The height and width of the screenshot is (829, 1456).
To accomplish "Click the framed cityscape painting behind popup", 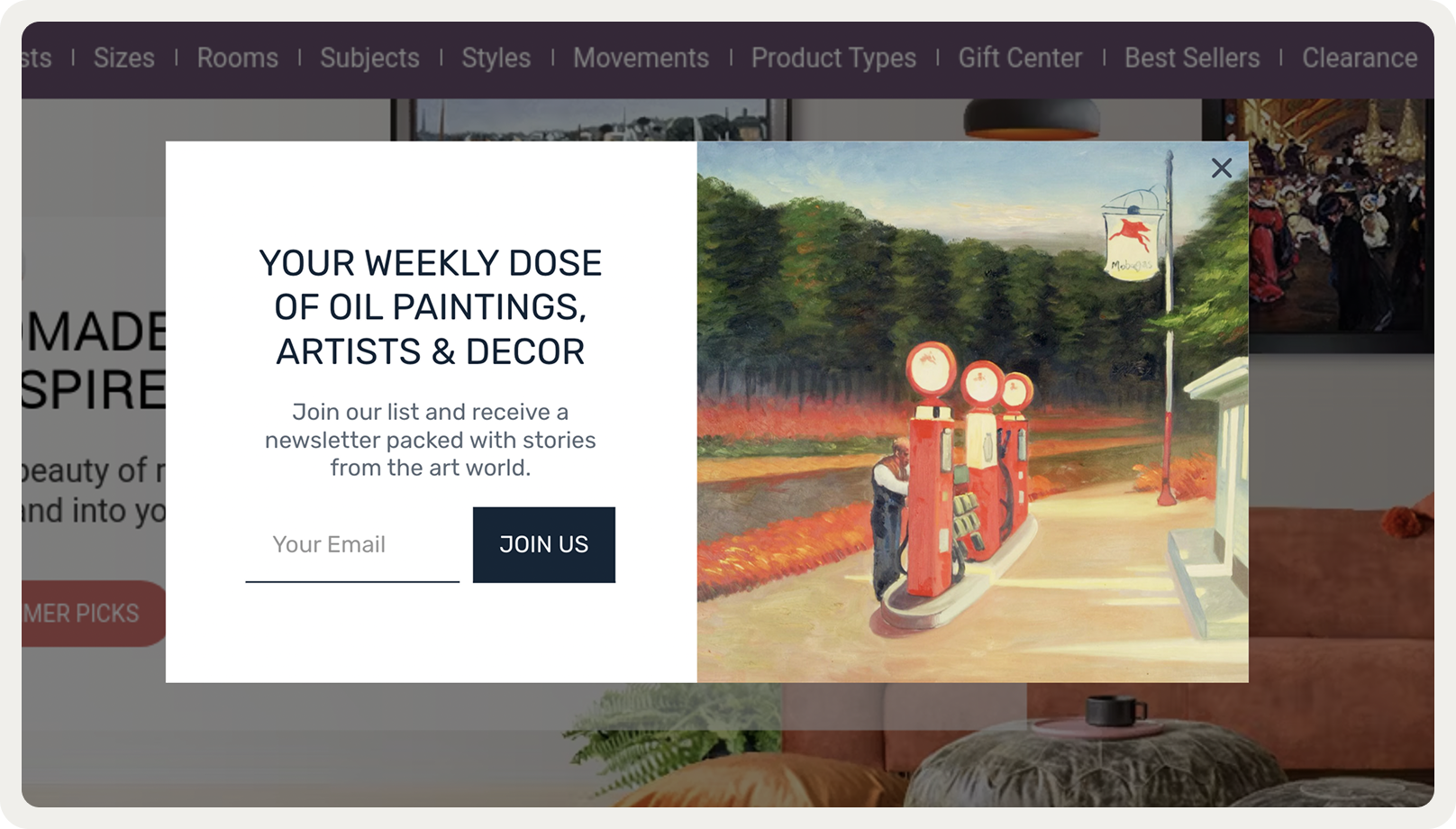I will pos(590,120).
